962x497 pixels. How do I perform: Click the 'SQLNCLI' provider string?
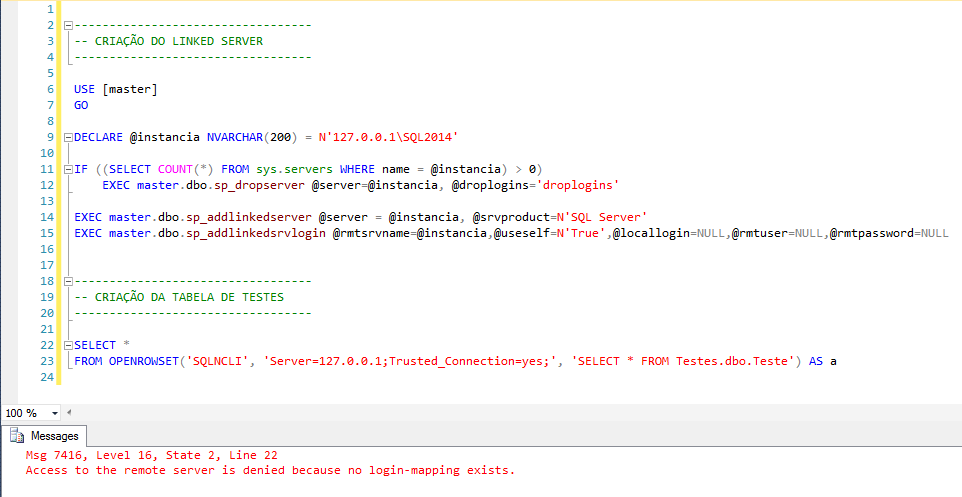pyautogui.click(x=217, y=361)
